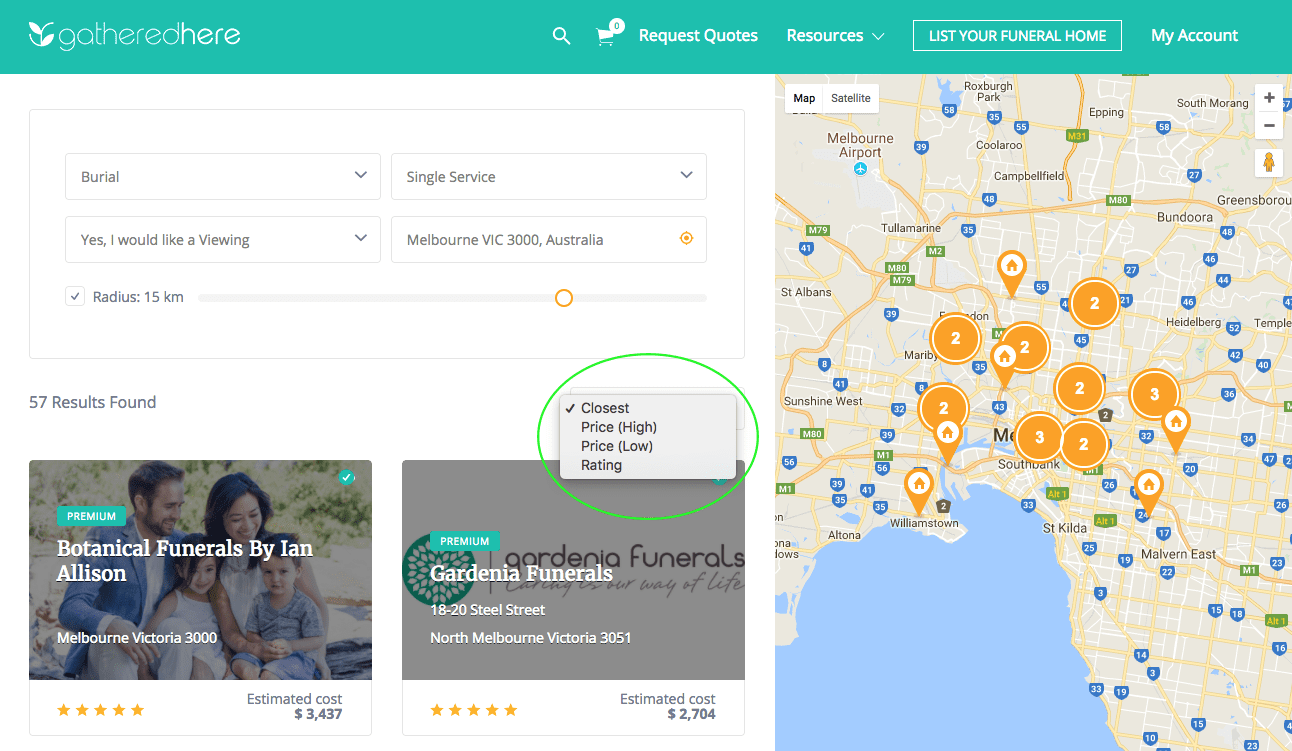Image resolution: width=1292 pixels, height=751 pixels.
Task: Click estimated cost $ 2,704
Action: 691,714
